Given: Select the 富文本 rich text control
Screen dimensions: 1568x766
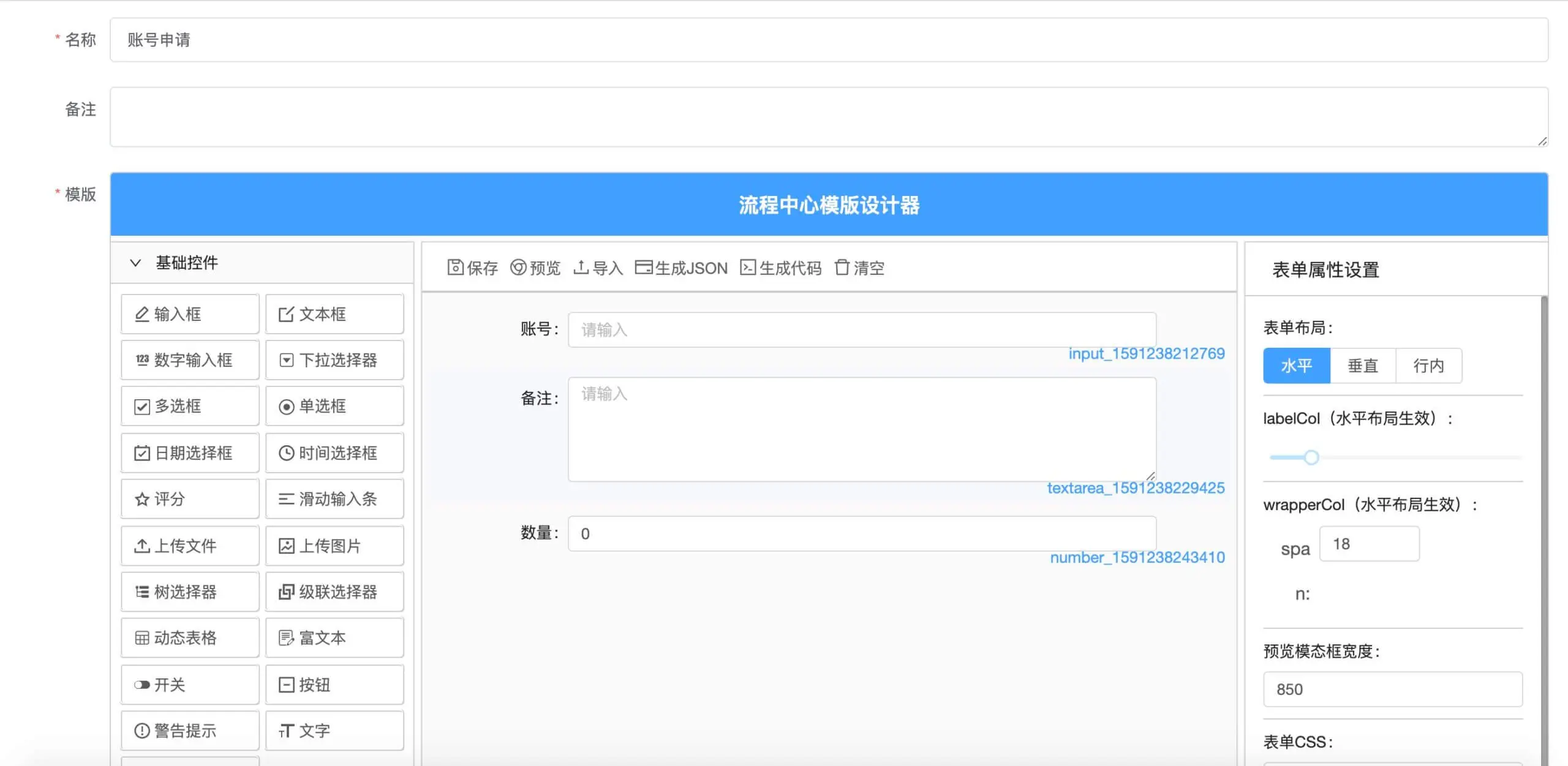Looking at the screenshot, I should point(334,637).
